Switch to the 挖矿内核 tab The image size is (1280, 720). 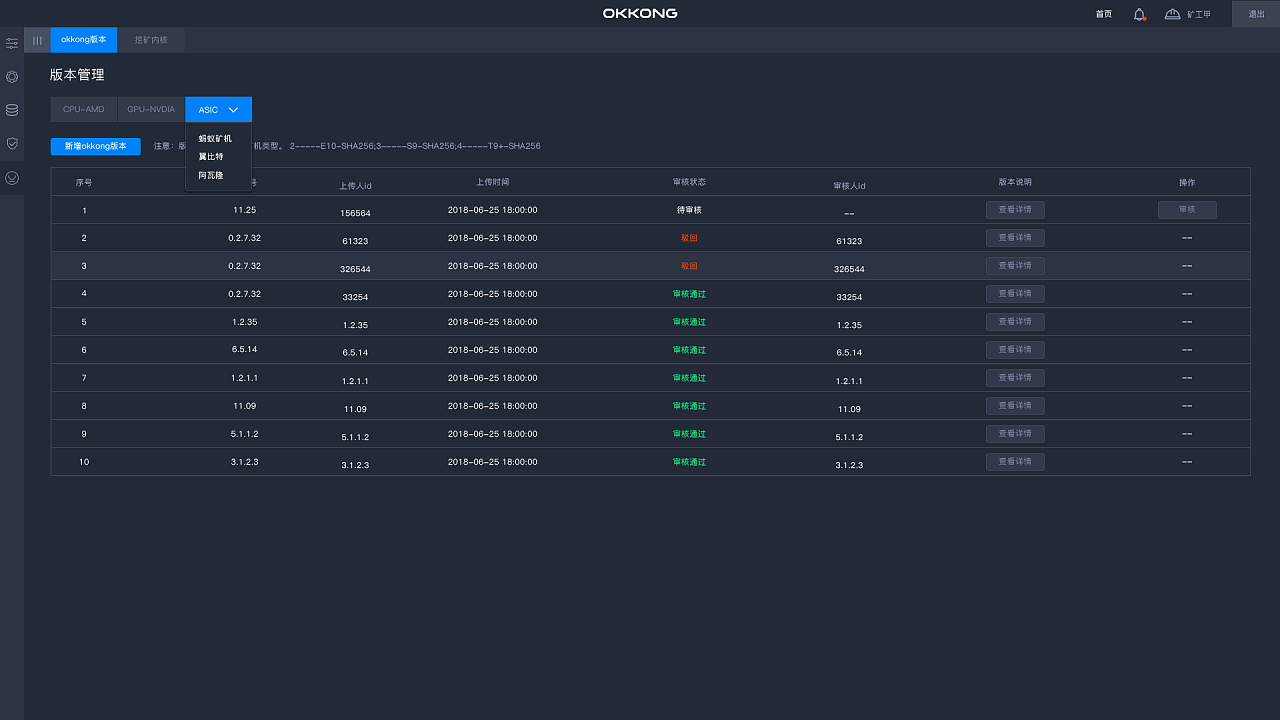pyautogui.click(x=151, y=40)
